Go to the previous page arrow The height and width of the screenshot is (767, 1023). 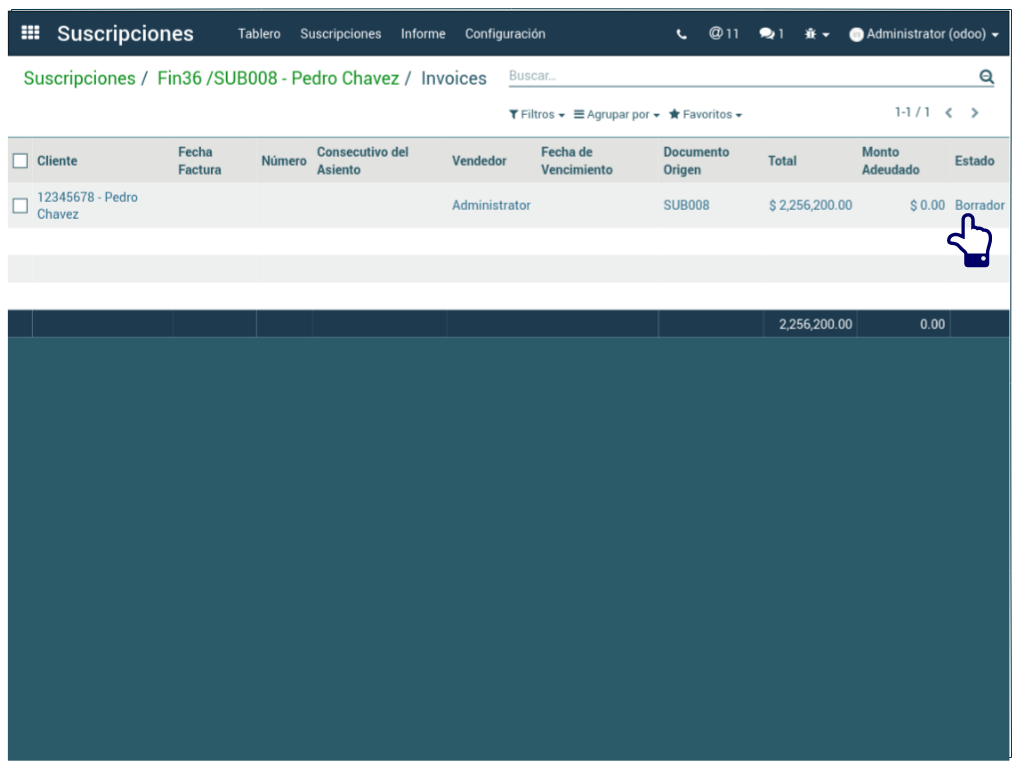pyautogui.click(x=949, y=113)
